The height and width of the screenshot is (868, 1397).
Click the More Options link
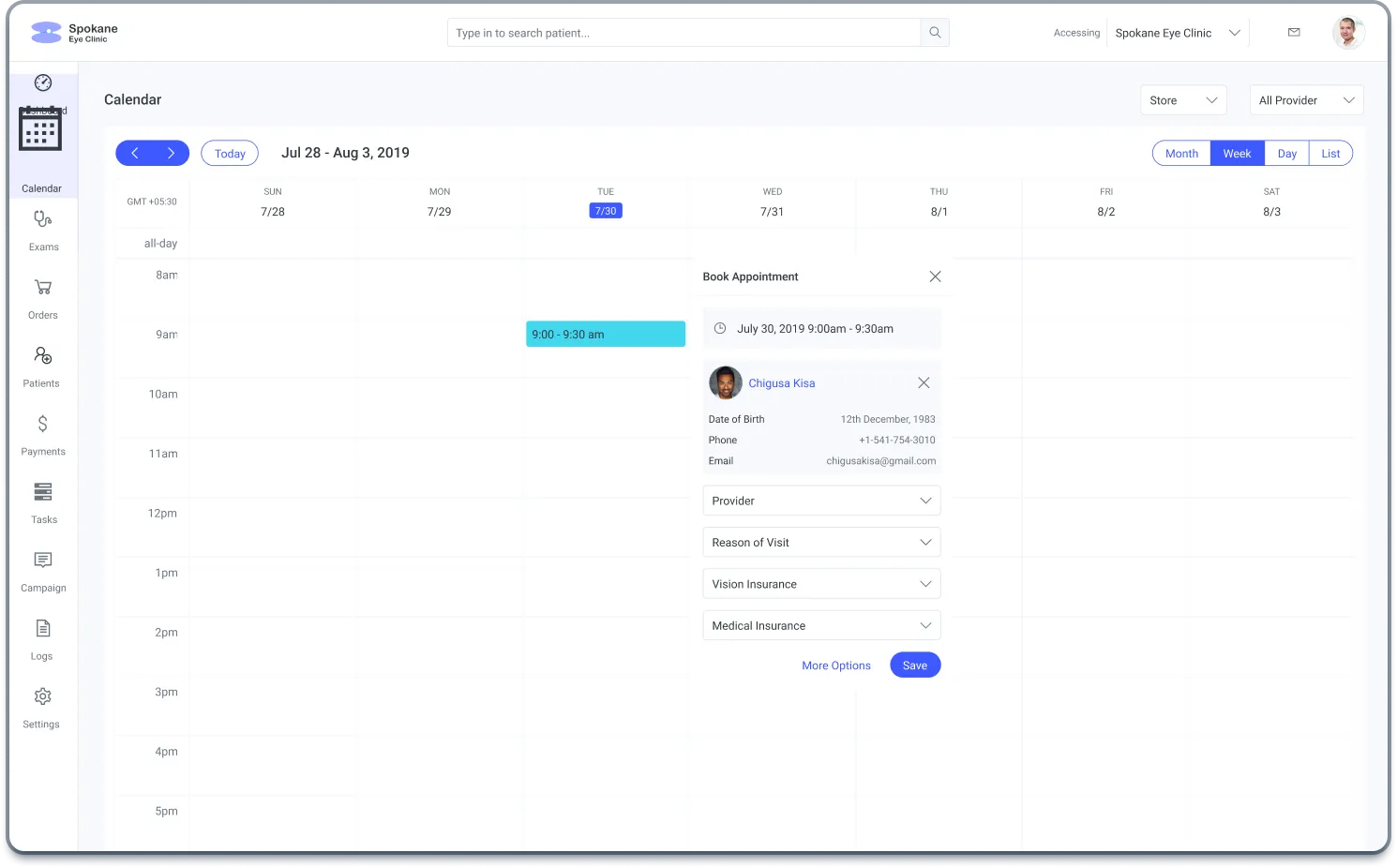(836, 666)
